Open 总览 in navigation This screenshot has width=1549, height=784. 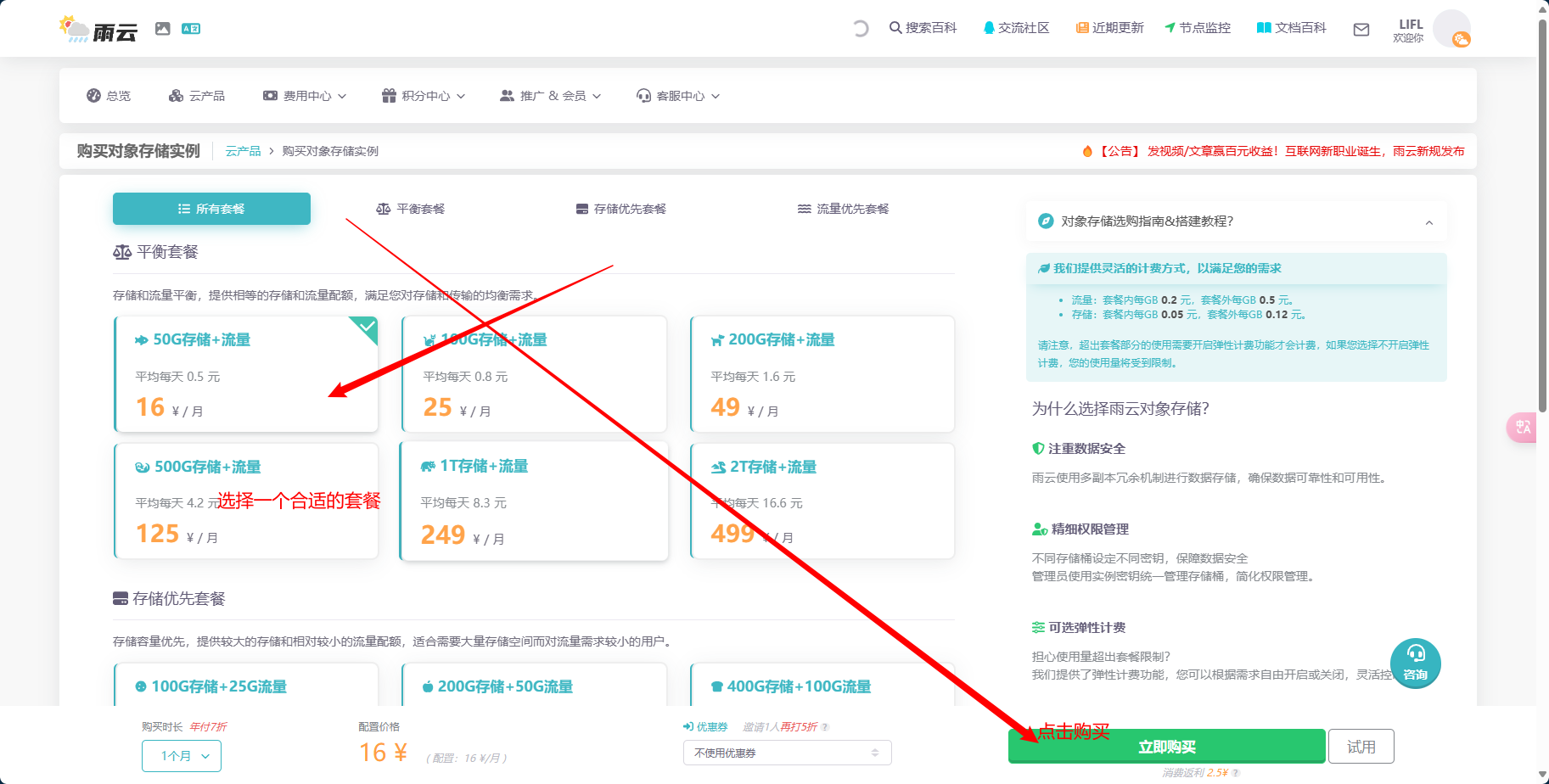point(109,96)
